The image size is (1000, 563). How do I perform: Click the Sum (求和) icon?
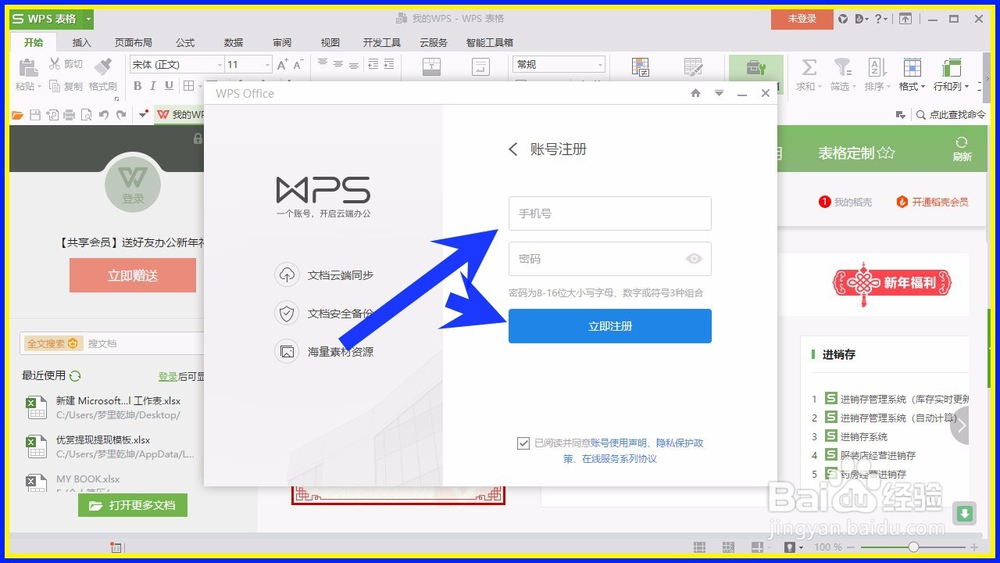point(809,67)
